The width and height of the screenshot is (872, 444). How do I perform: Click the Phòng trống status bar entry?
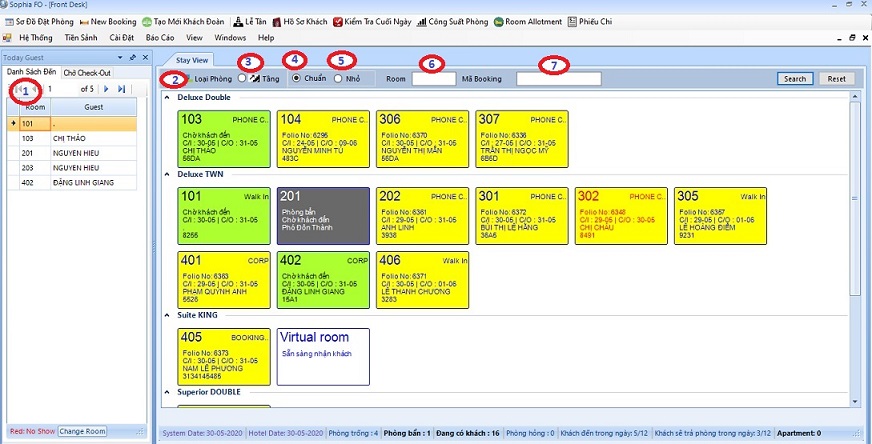tap(353, 433)
